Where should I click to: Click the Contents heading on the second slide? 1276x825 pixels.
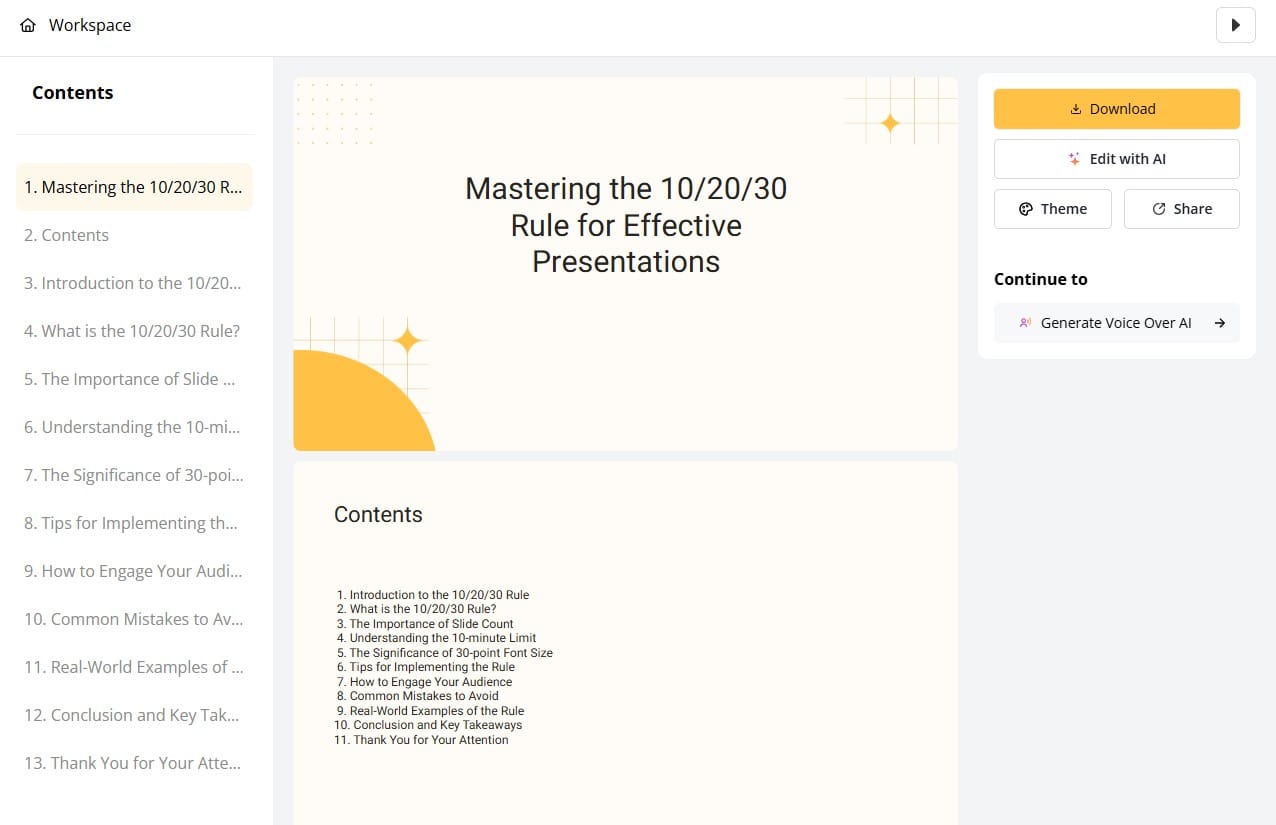[378, 515]
